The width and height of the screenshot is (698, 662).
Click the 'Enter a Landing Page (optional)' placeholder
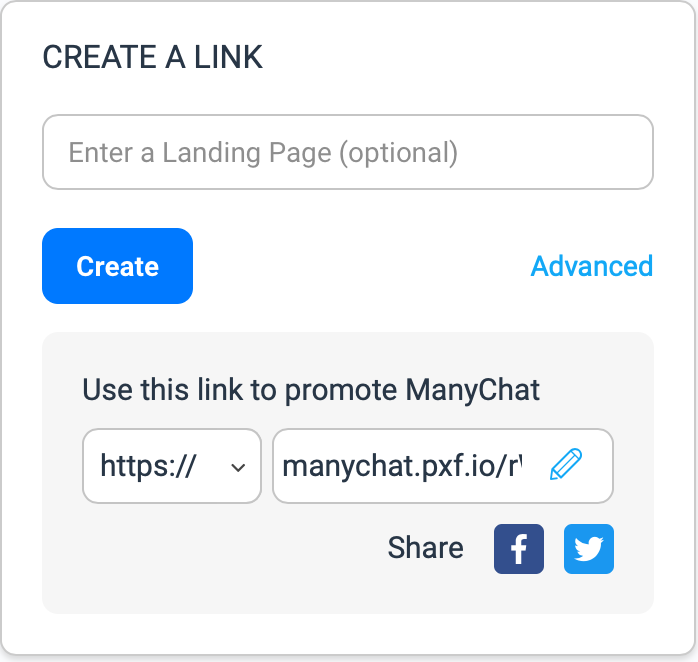(263, 153)
